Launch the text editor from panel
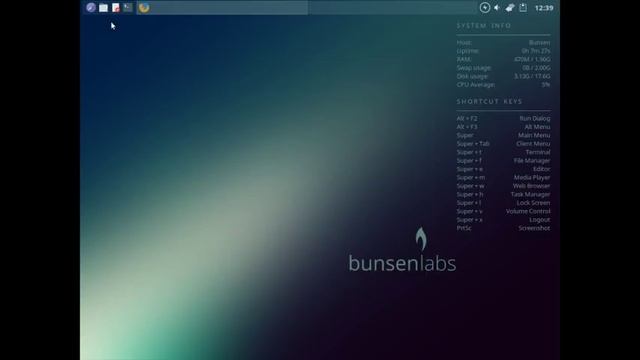This screenshot has width=640, height=360. (116, 8)
